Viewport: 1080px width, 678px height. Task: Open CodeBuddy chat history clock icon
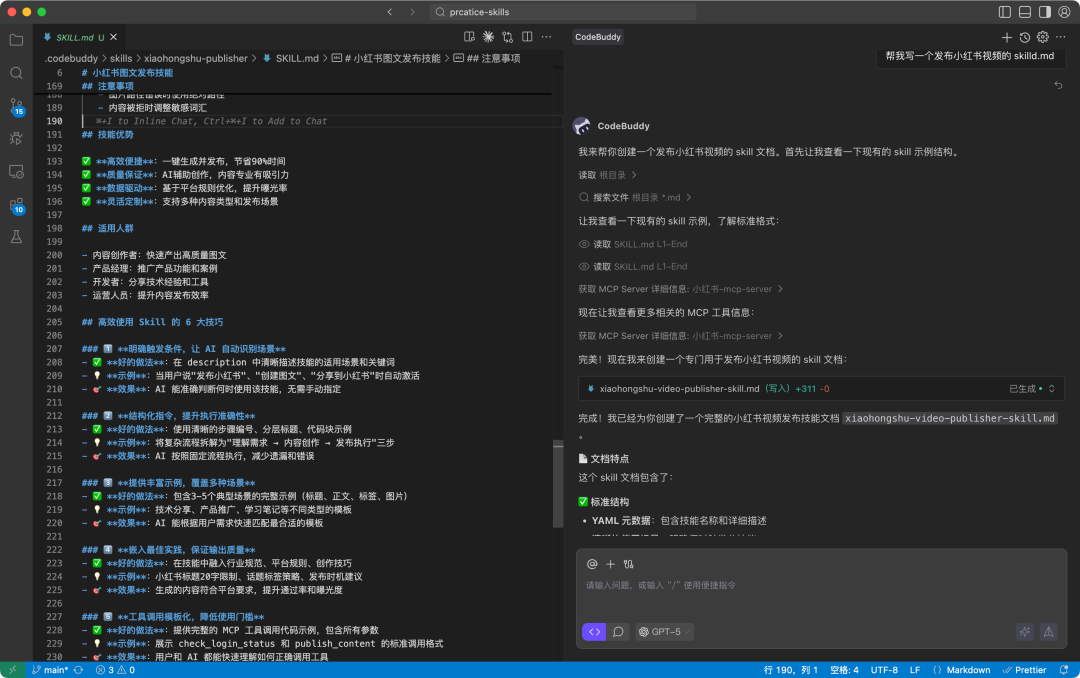[1025, 37]
